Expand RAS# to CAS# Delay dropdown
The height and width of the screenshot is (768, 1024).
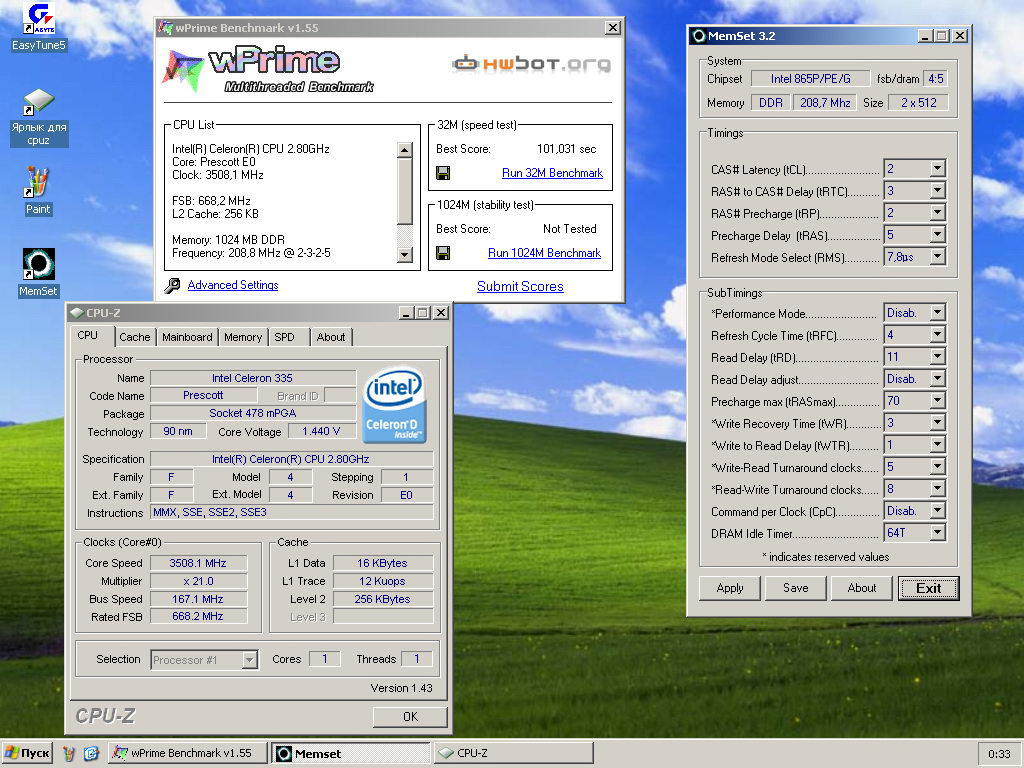(x=937, y=191)
